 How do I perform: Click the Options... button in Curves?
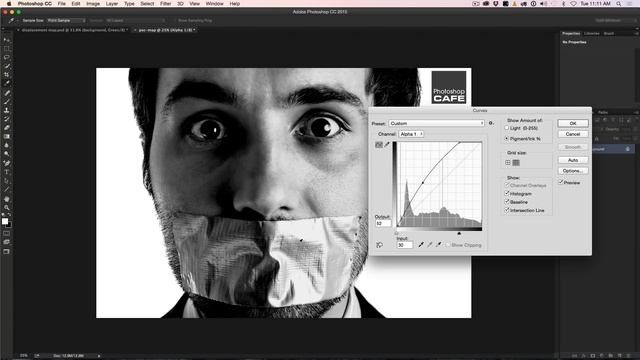pos(573,171)
